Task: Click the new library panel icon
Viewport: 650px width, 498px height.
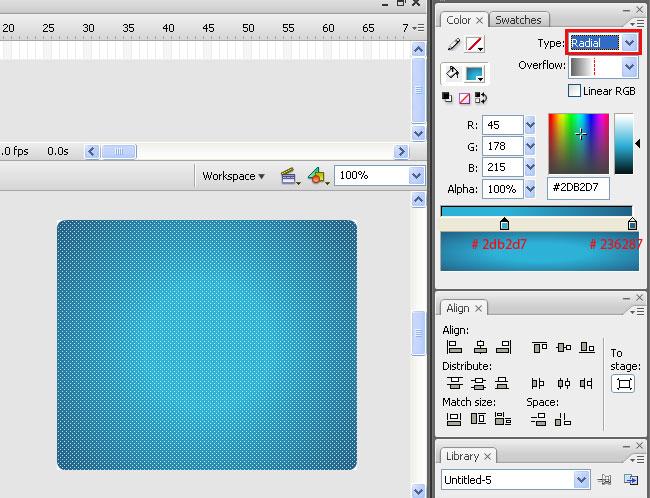Action: click(631, 480)
